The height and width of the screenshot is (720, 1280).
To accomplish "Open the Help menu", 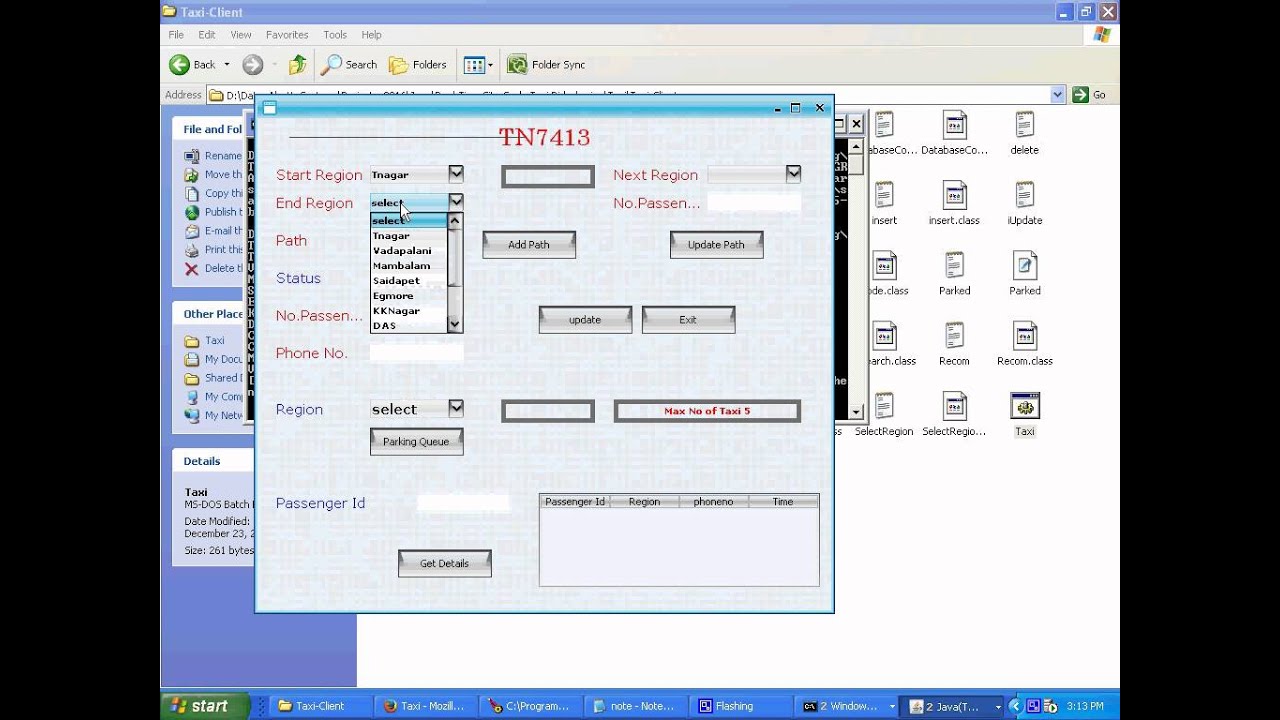I will [x=371, y=35].
